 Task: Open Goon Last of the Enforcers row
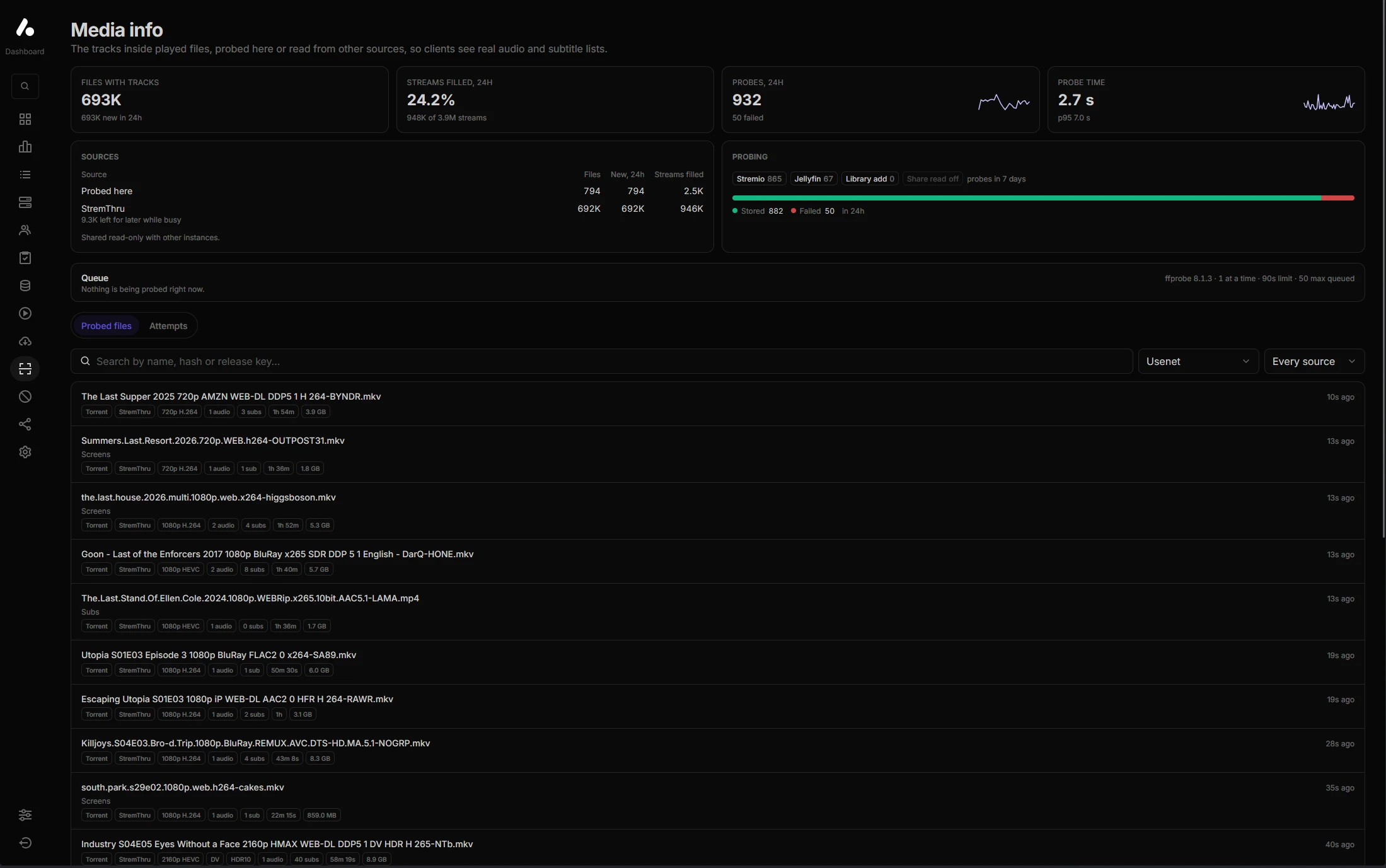717,562
